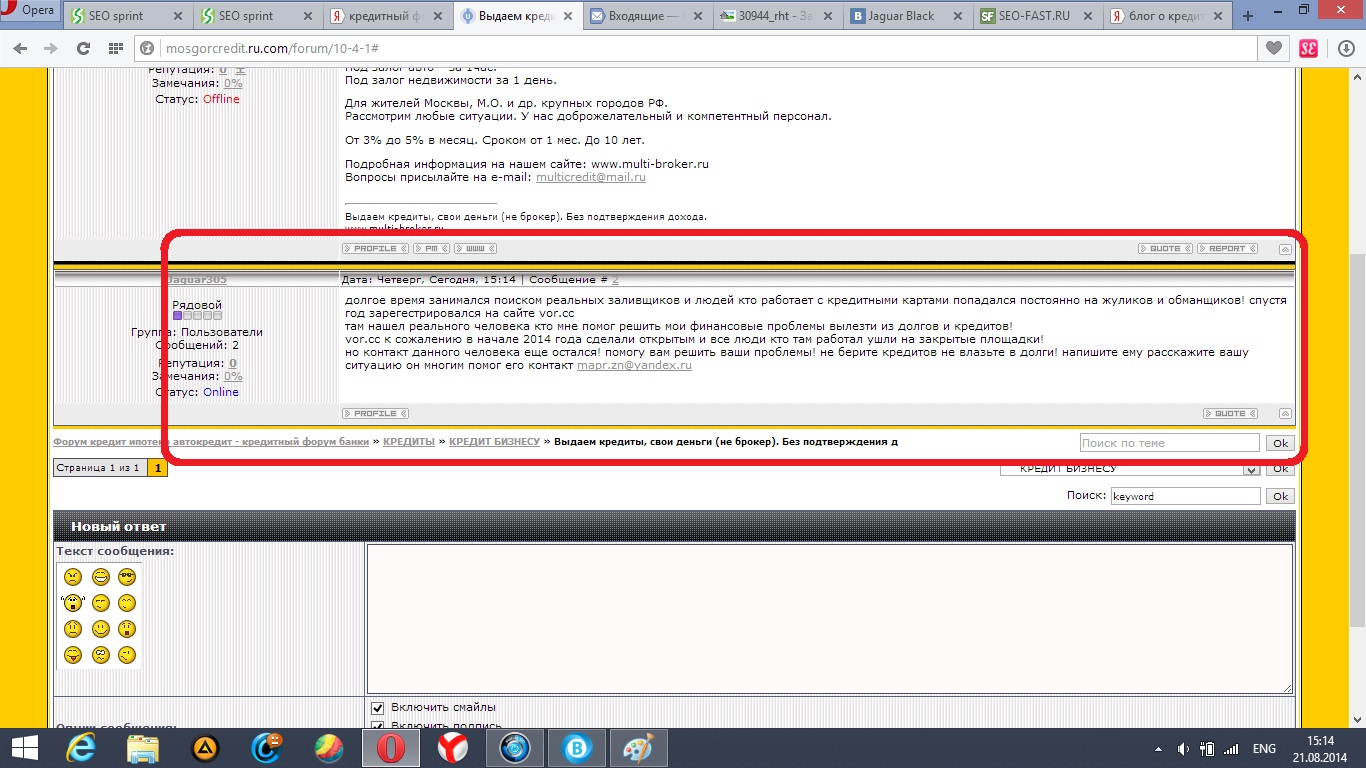Image resolution: width=1366 pixels, height=768 pixels.
Task: Click the message text area
Action: pos(830,618)
